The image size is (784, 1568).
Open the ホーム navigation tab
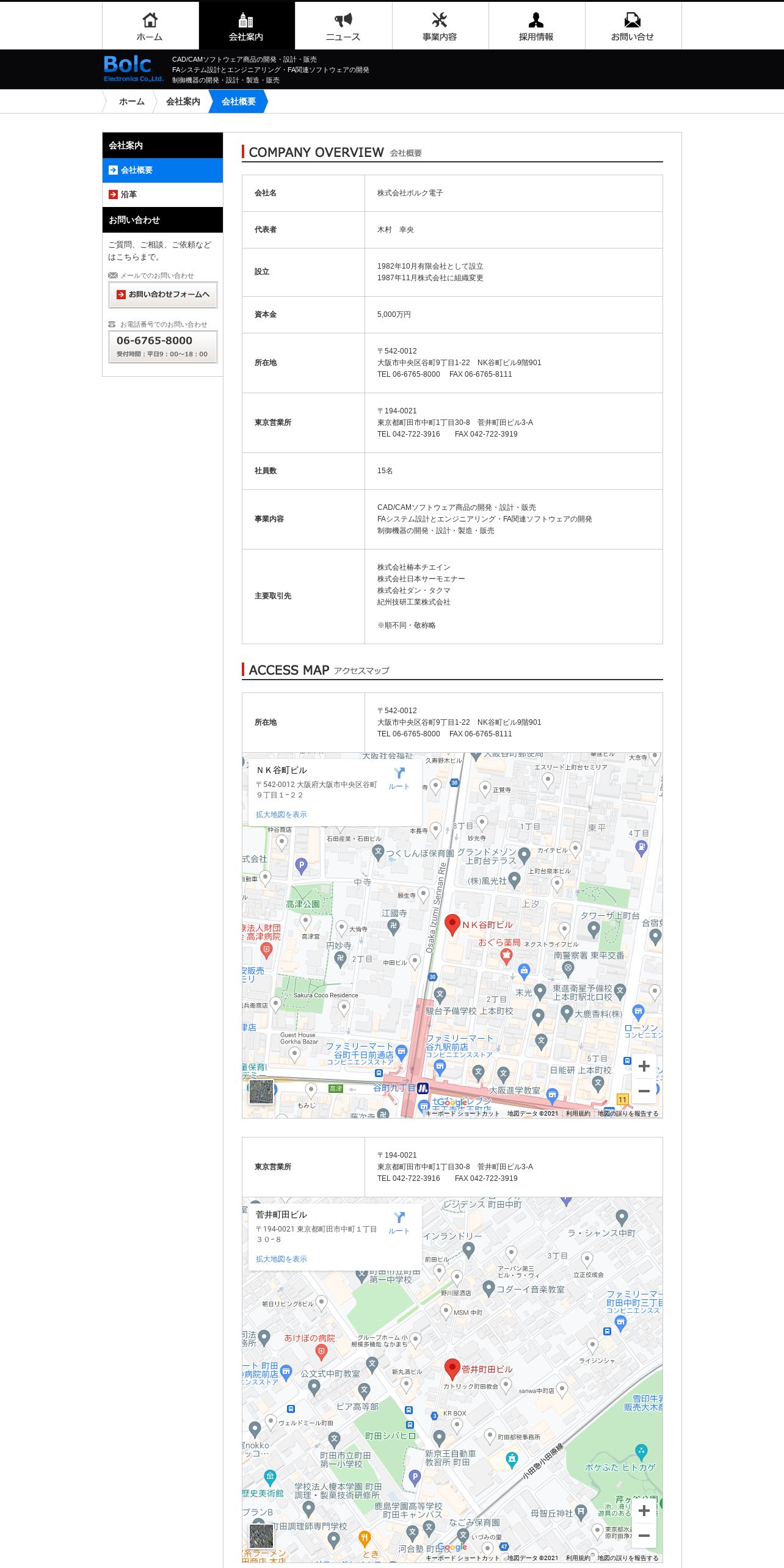point(150,26)
